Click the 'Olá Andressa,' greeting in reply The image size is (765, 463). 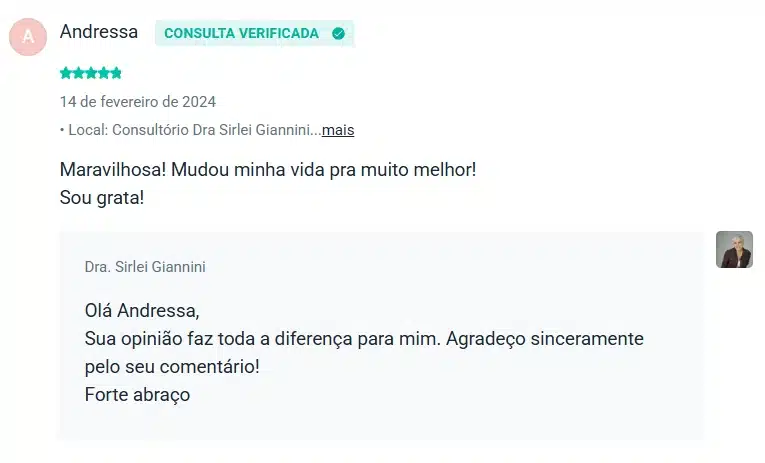point(142,310)
